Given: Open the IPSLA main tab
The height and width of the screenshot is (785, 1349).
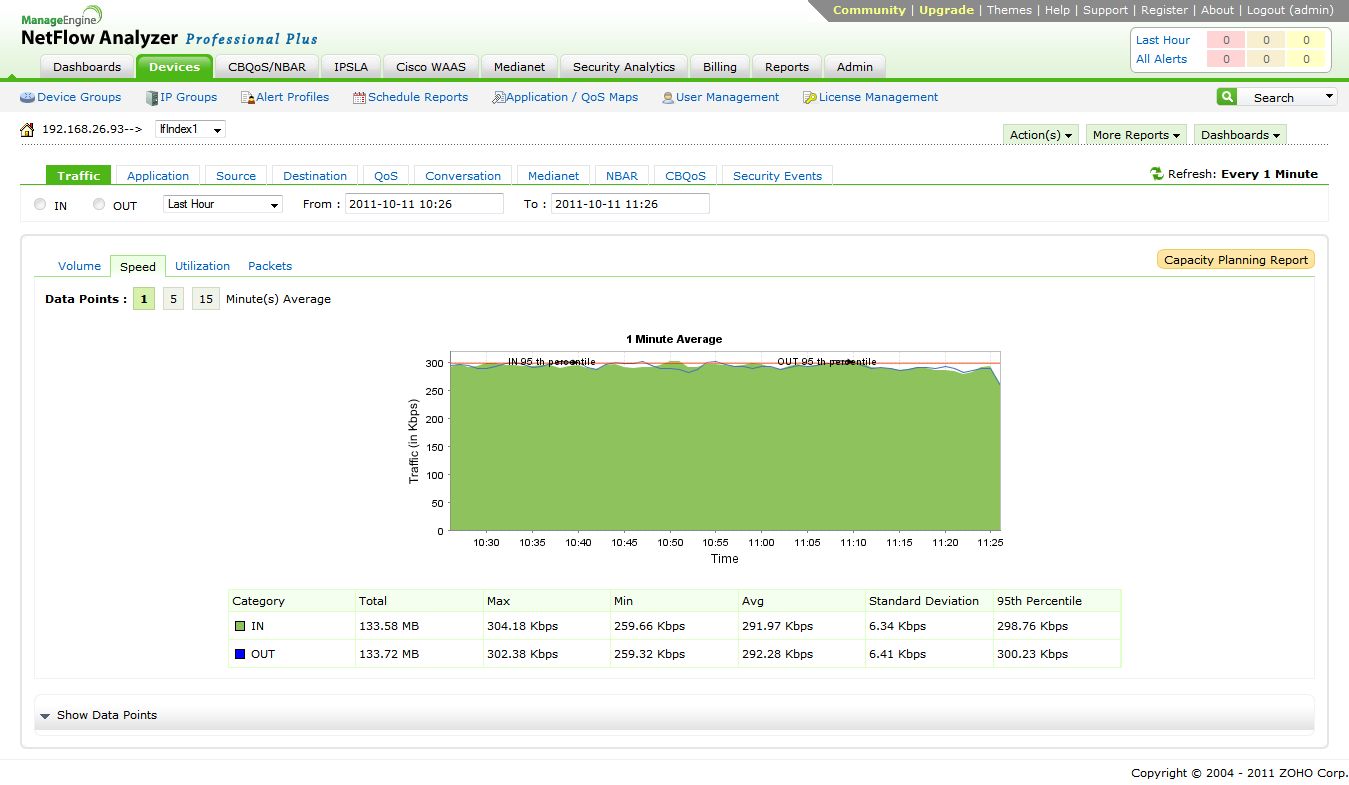Looking at the screenshot, I should pos(351,67).
